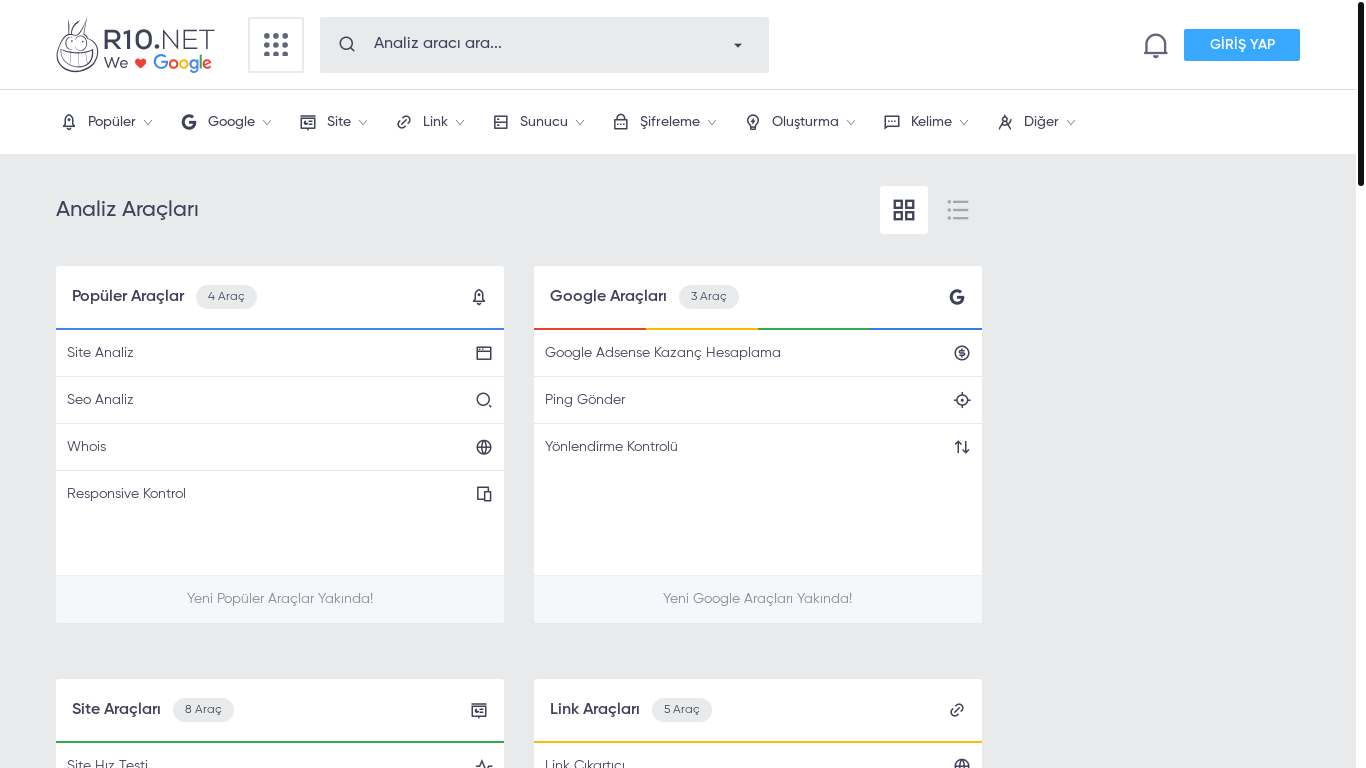Open the Whois tool link
The width and height of the screenshot is (1366, 768).
[x=87, y=447]
